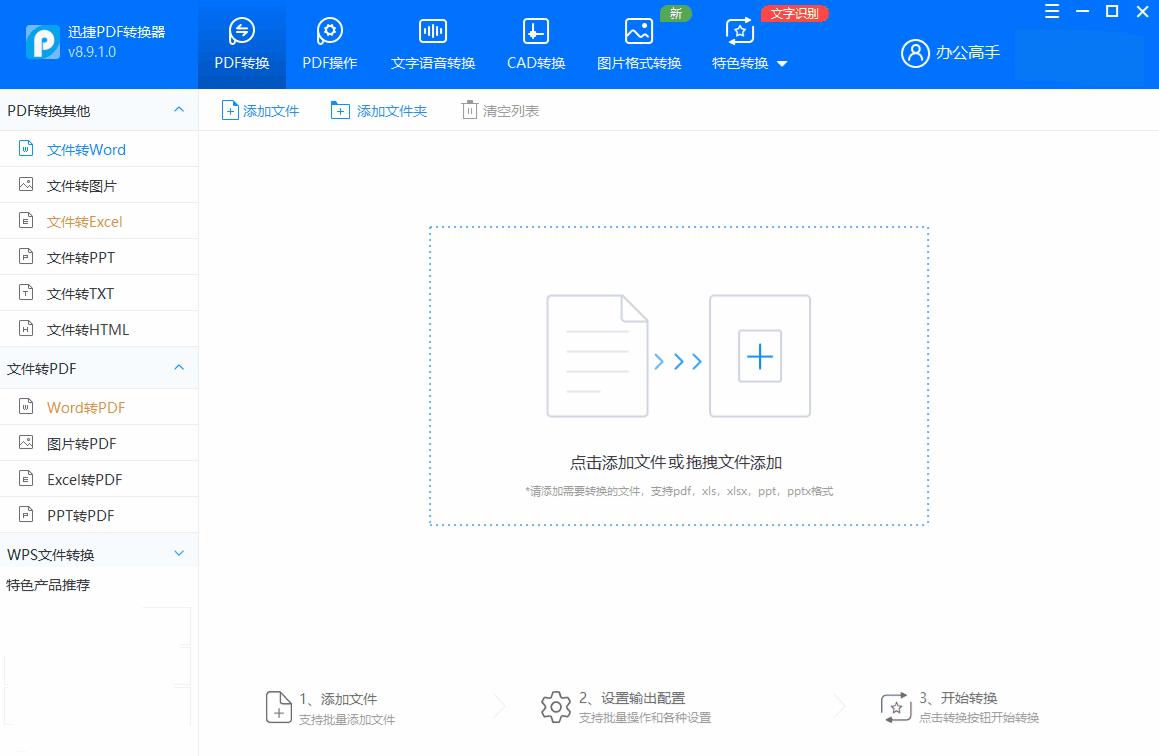Image resolution: width=1159 pixels, height=756 pixels.
Task: Click the 特色转换 star icon
Action: click(739, 30)
